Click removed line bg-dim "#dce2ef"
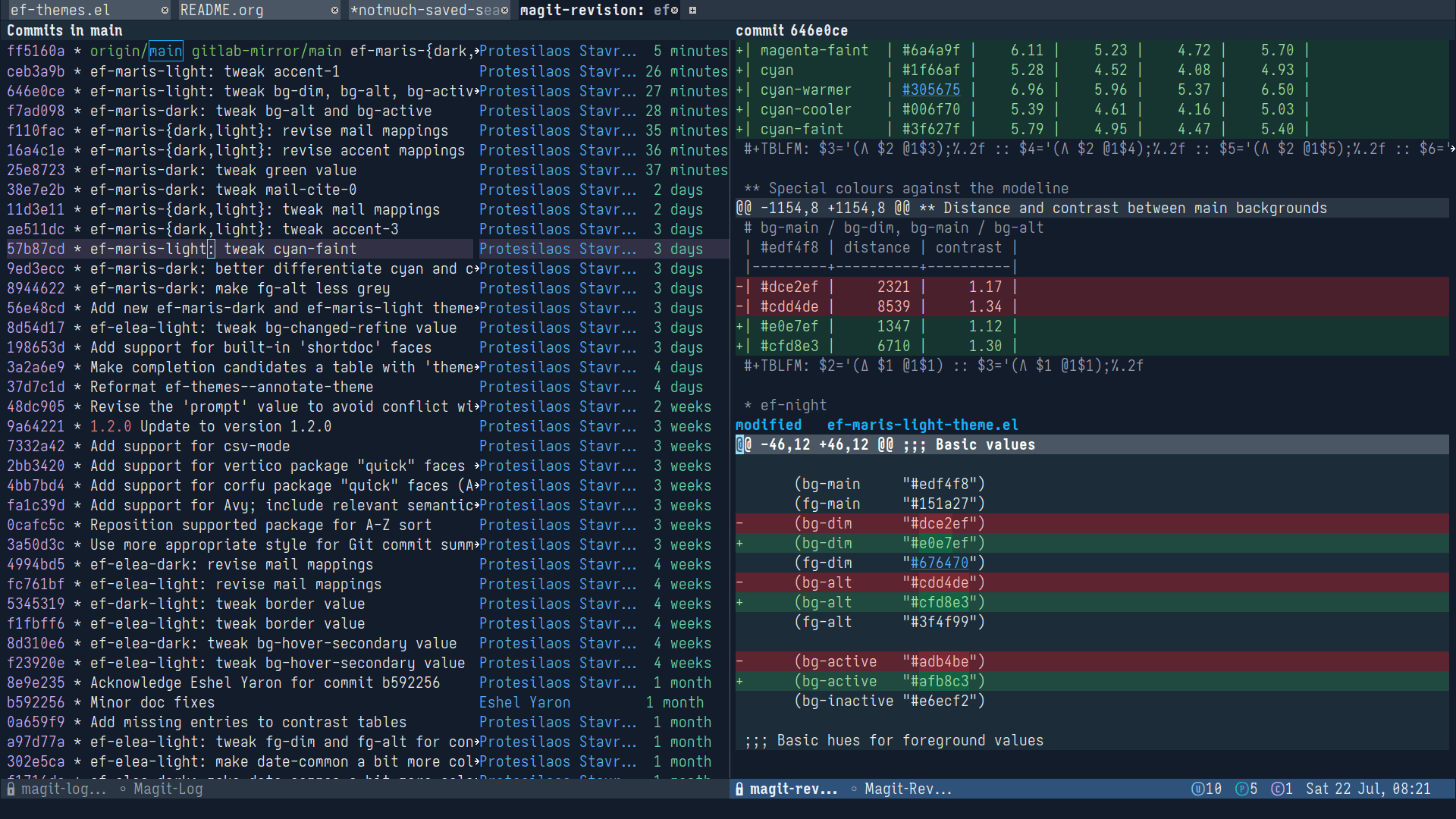This screenshot has height=819, width=1456. coord(1092,523)
